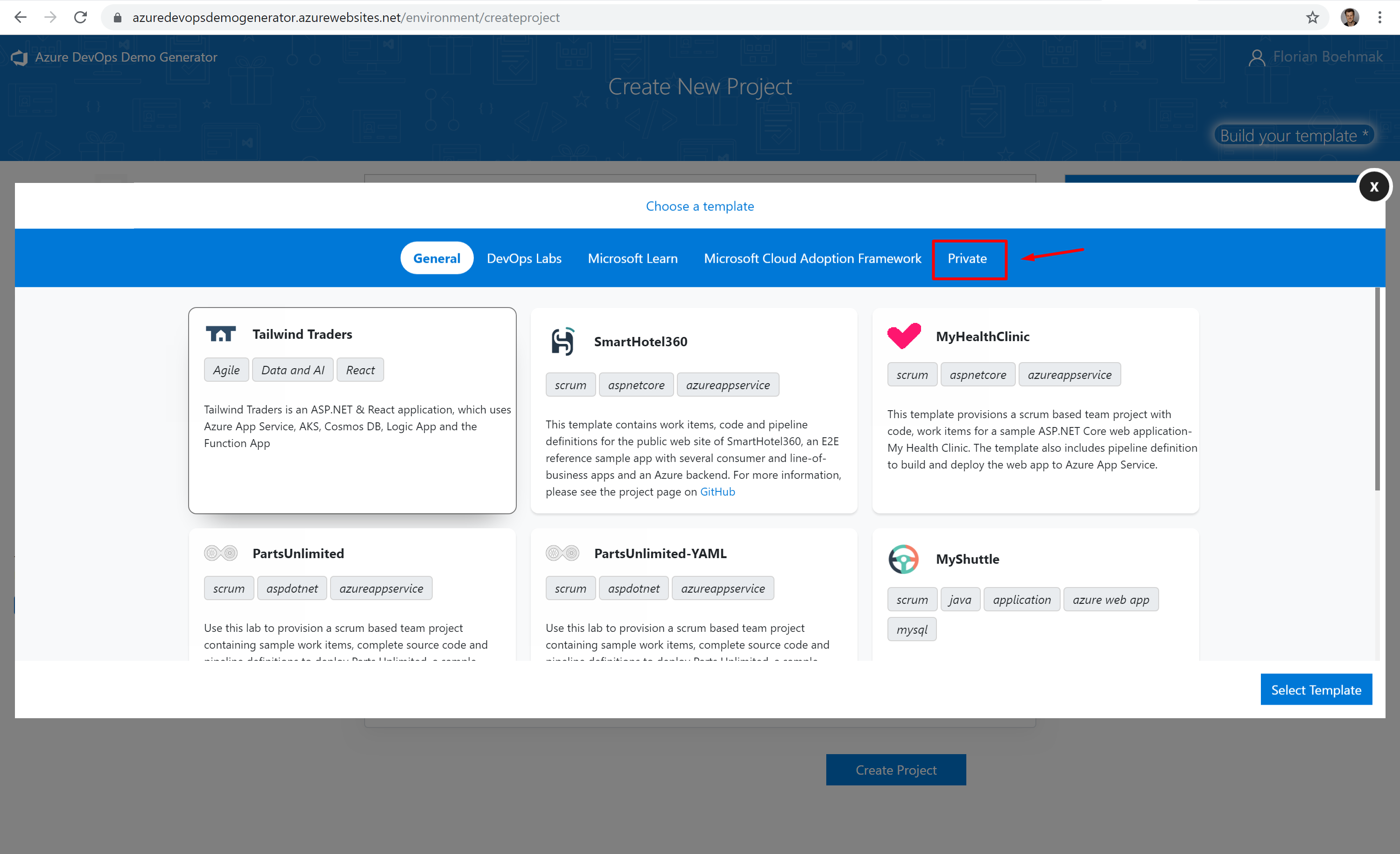Open the DevOps Labs tab
The image size is (1400, 854).
point(524,259)
